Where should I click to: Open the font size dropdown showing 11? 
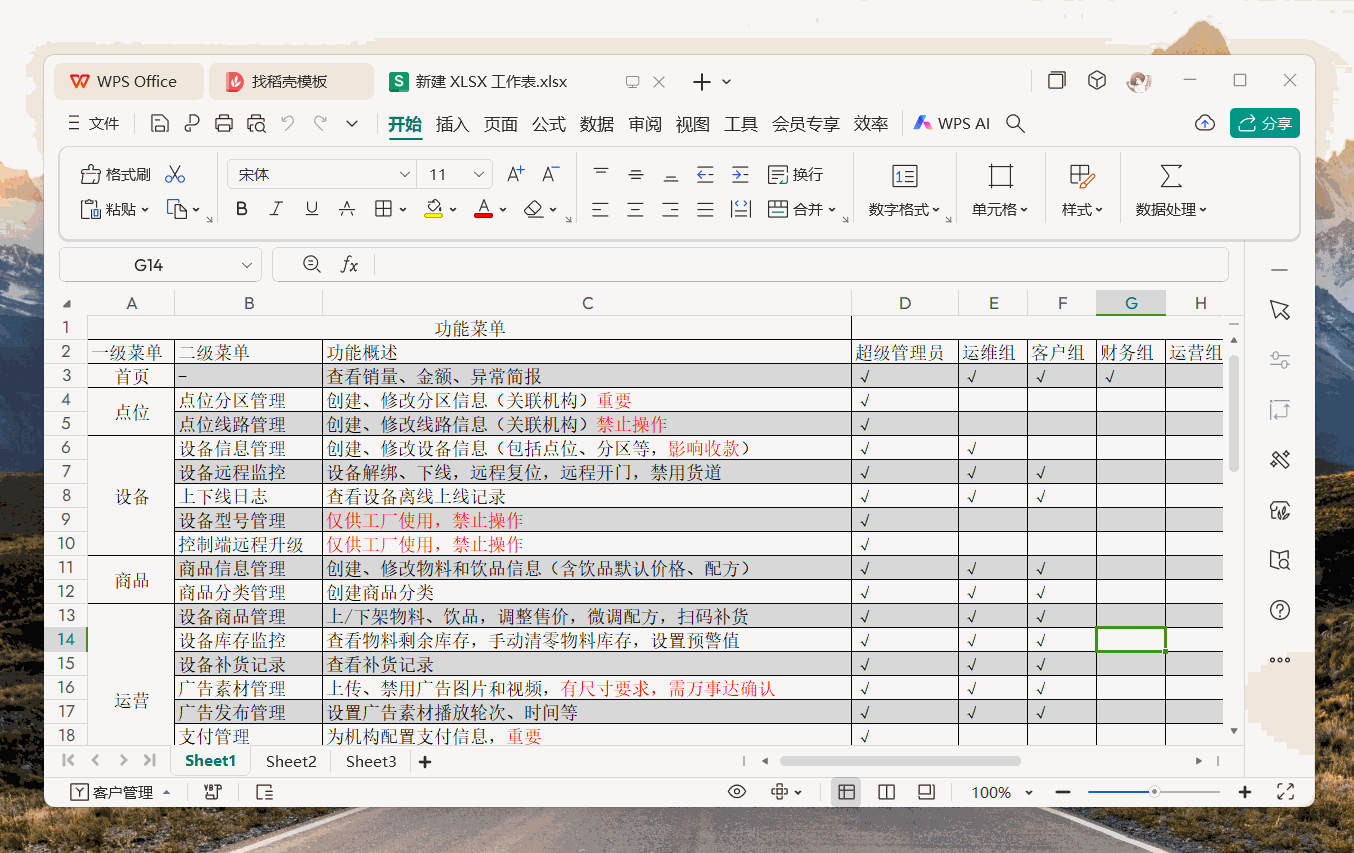point(480,175)
